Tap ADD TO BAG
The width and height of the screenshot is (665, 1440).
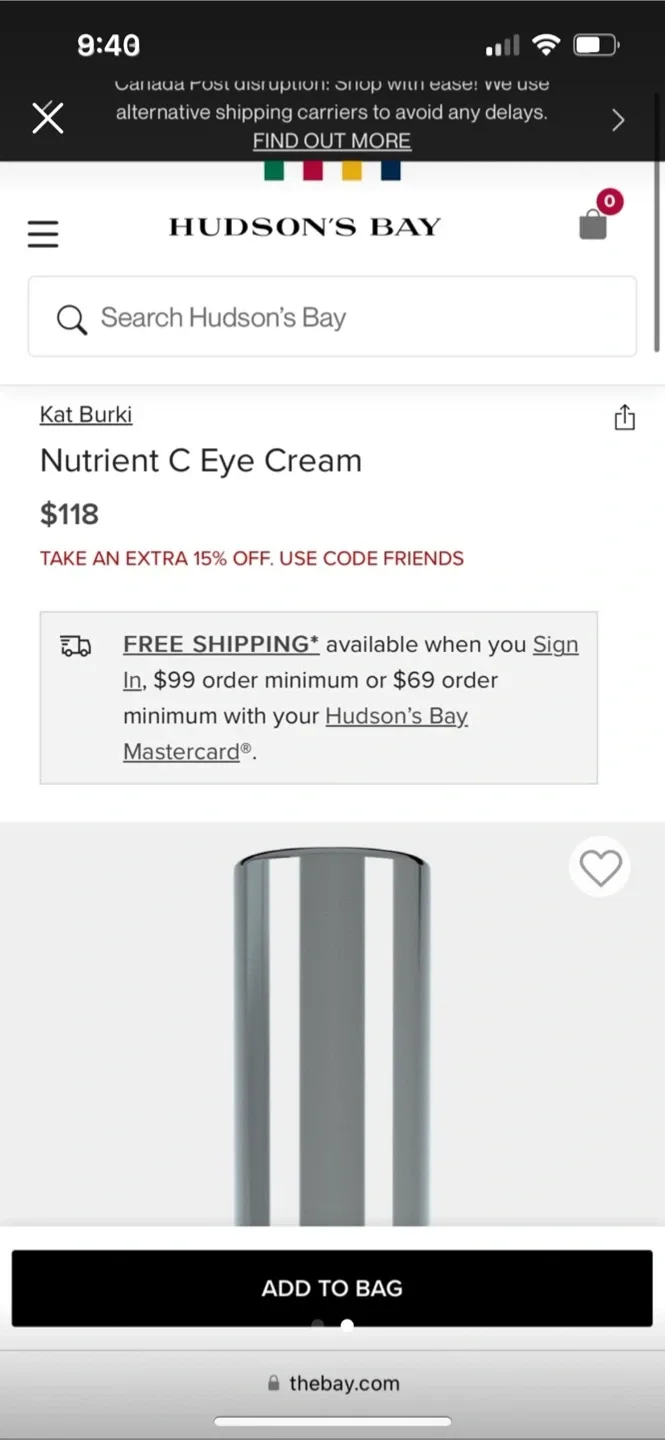click(x=332, y=1287)
